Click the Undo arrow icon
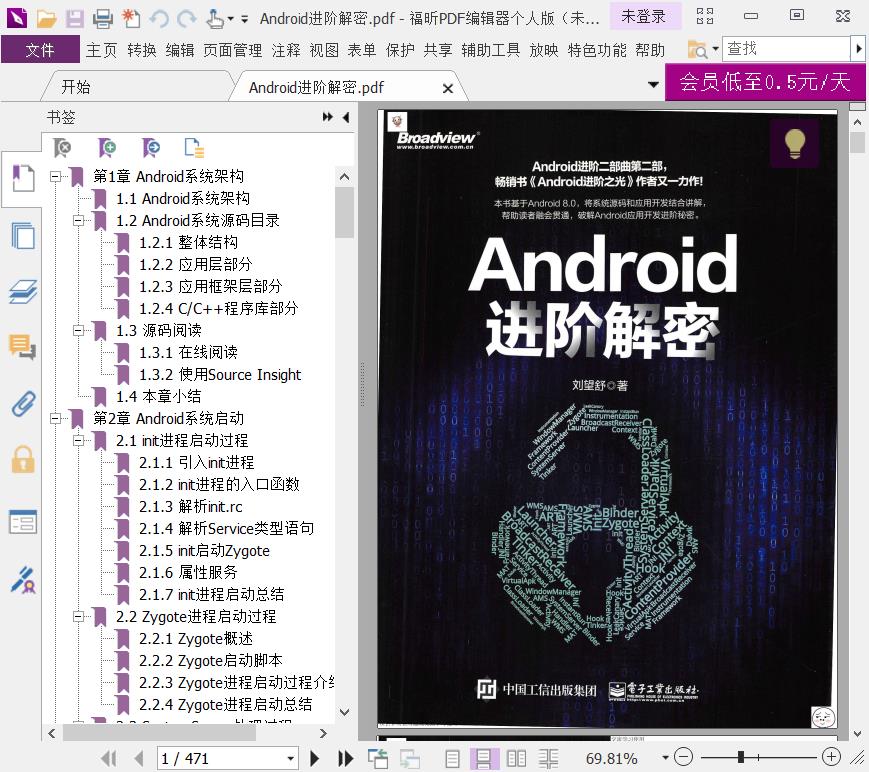This screenshot has height=772, width=869. pos(160,19)
